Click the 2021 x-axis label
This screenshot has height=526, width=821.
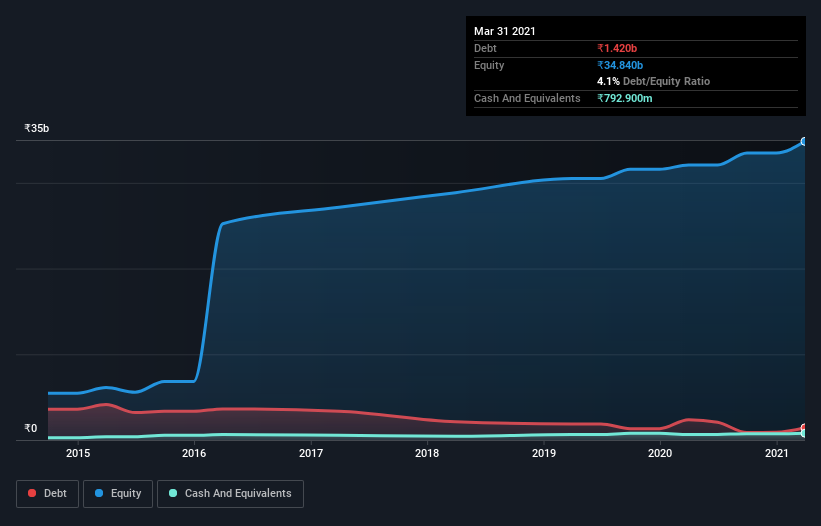[776, 453]
